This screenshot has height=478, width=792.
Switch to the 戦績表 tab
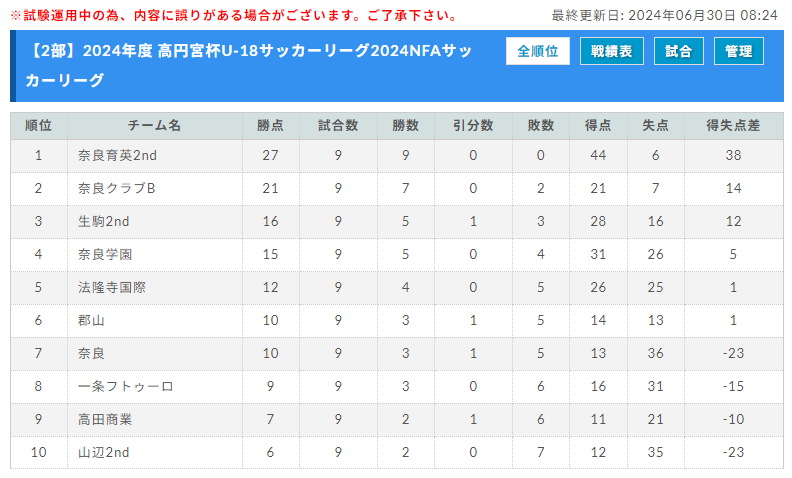tap(612, 51)
